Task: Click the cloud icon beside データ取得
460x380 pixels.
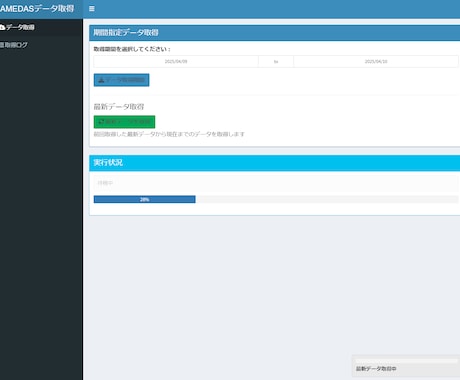Action: [2, 27]
